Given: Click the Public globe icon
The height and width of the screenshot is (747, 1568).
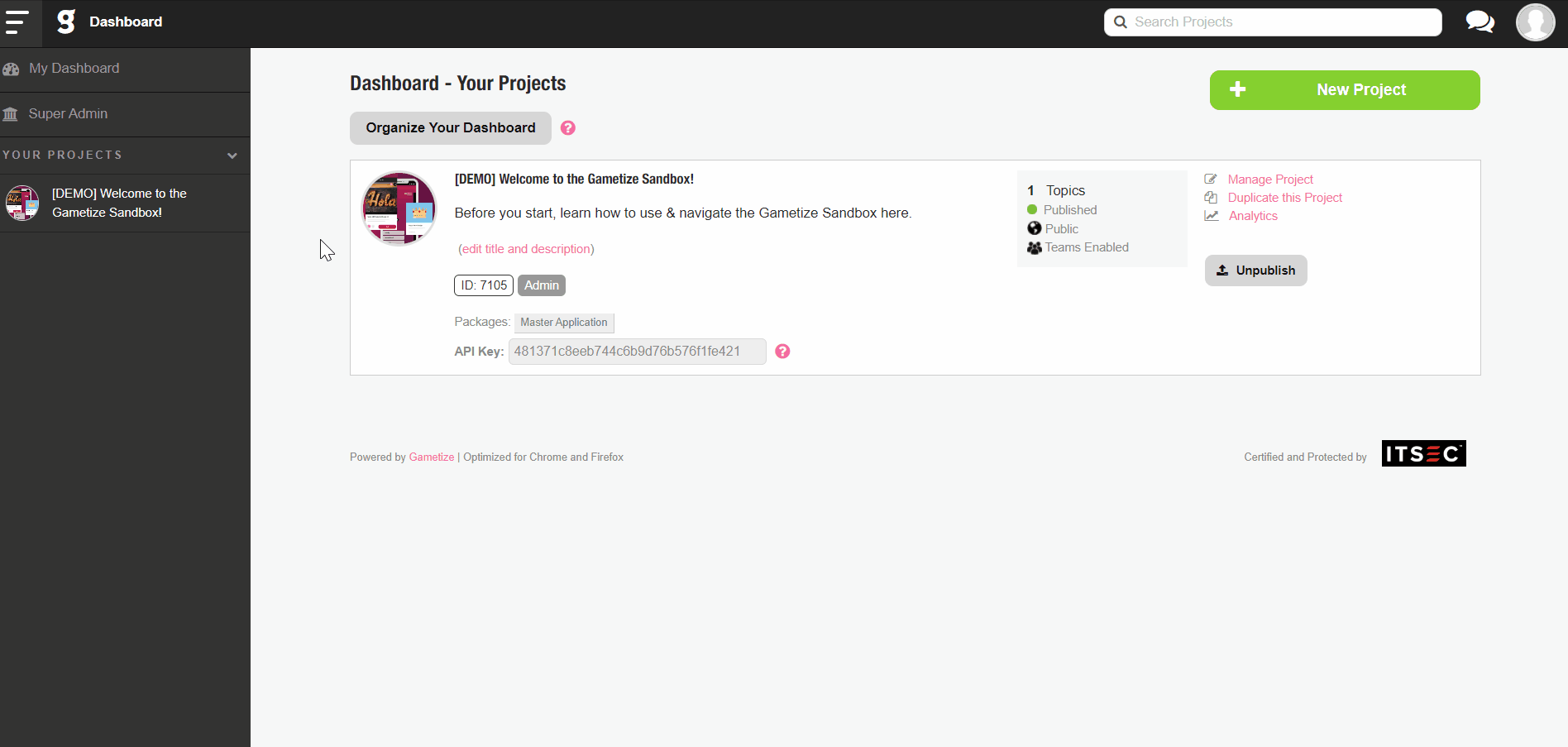Looking at the screenshot, I should click(x=1034, y=228).
